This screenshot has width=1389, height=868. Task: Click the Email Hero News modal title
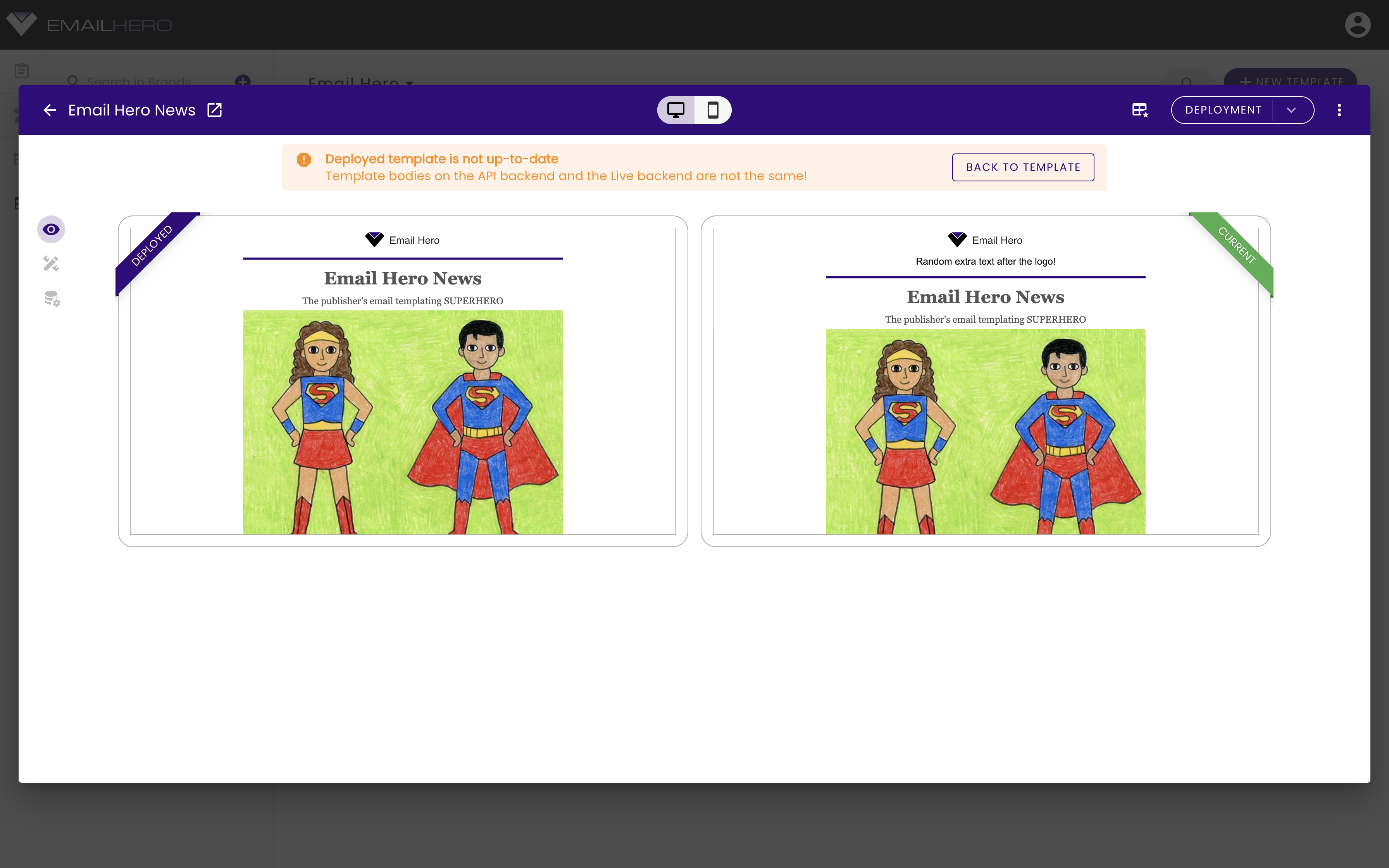pos(132,110)
